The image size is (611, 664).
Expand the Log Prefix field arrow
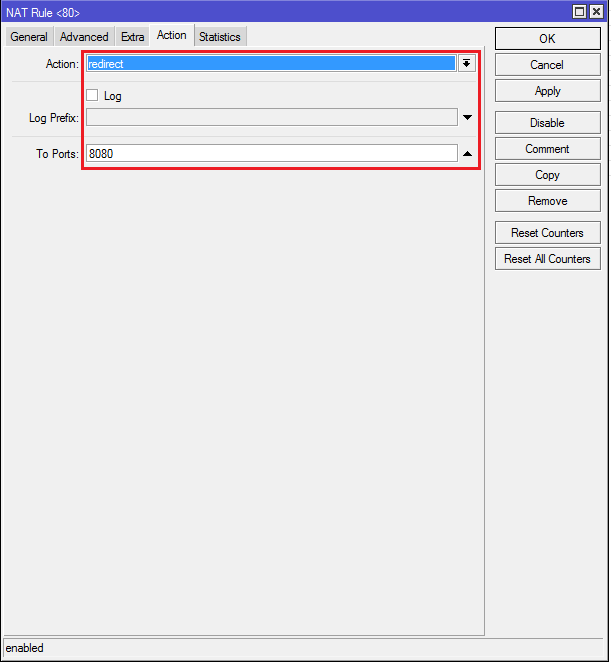coord(467,118)
